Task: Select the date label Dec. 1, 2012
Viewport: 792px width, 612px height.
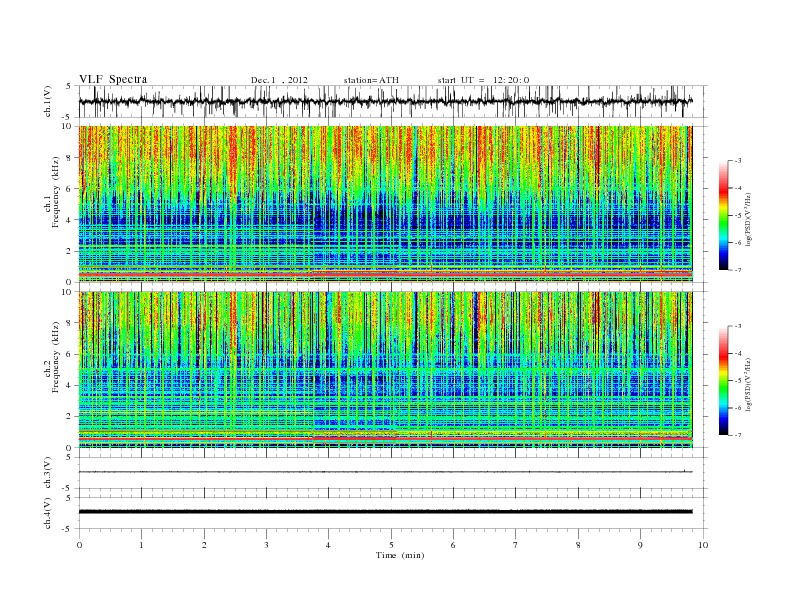Action: point(279,80)
